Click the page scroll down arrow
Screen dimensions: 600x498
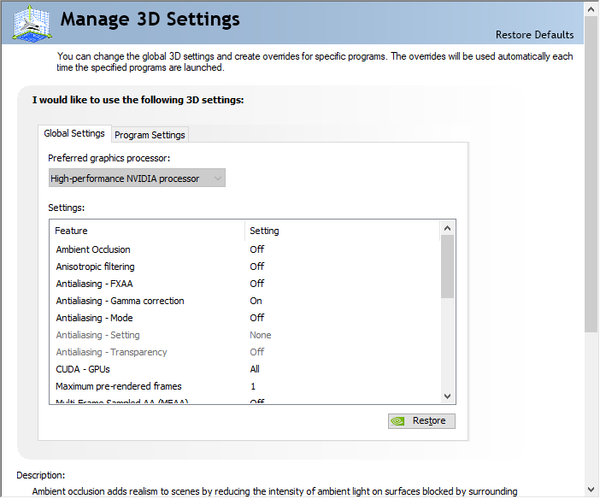[591, 489]
